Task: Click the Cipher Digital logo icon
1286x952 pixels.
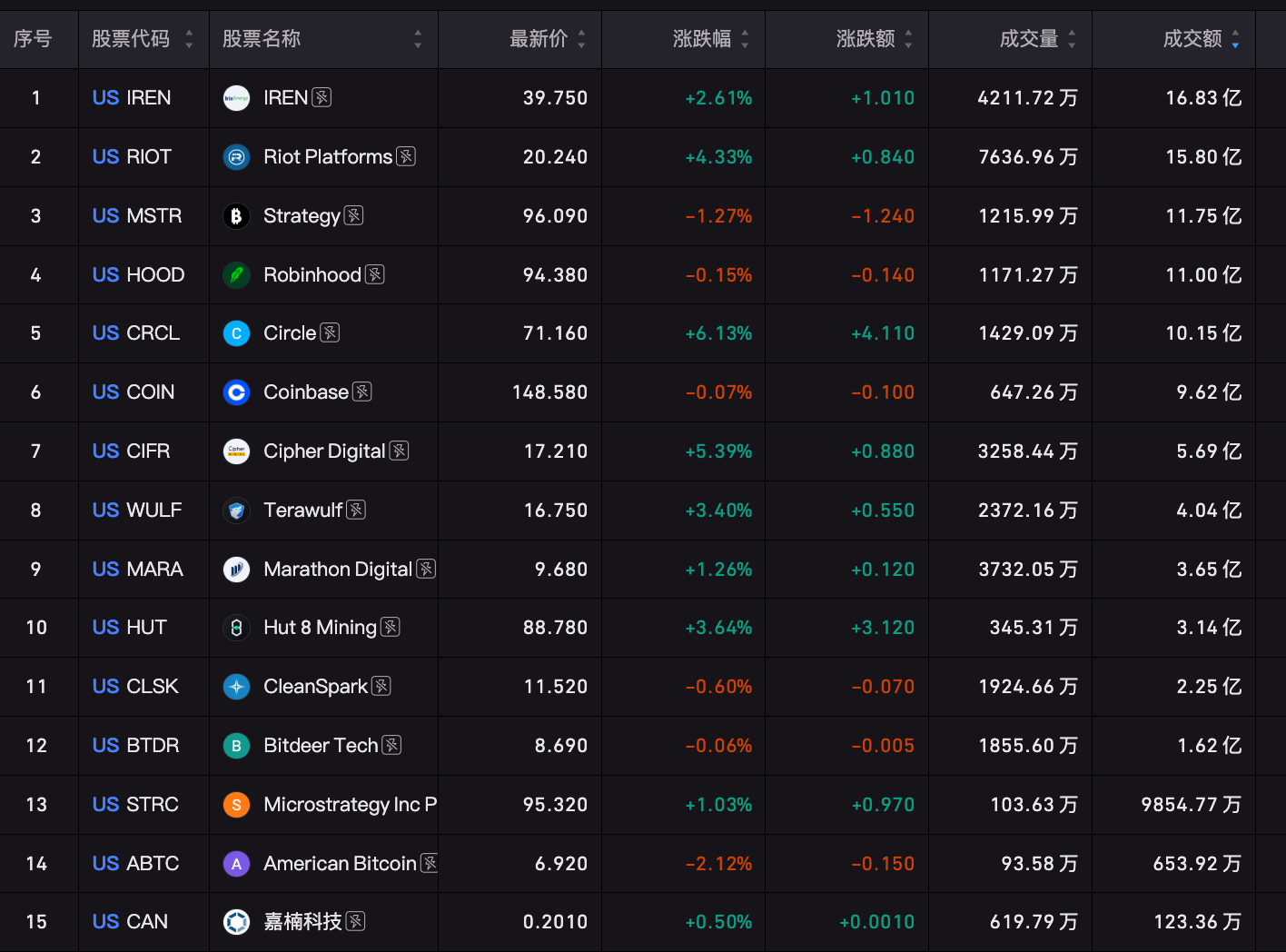Action: click(x=236, y=451)
